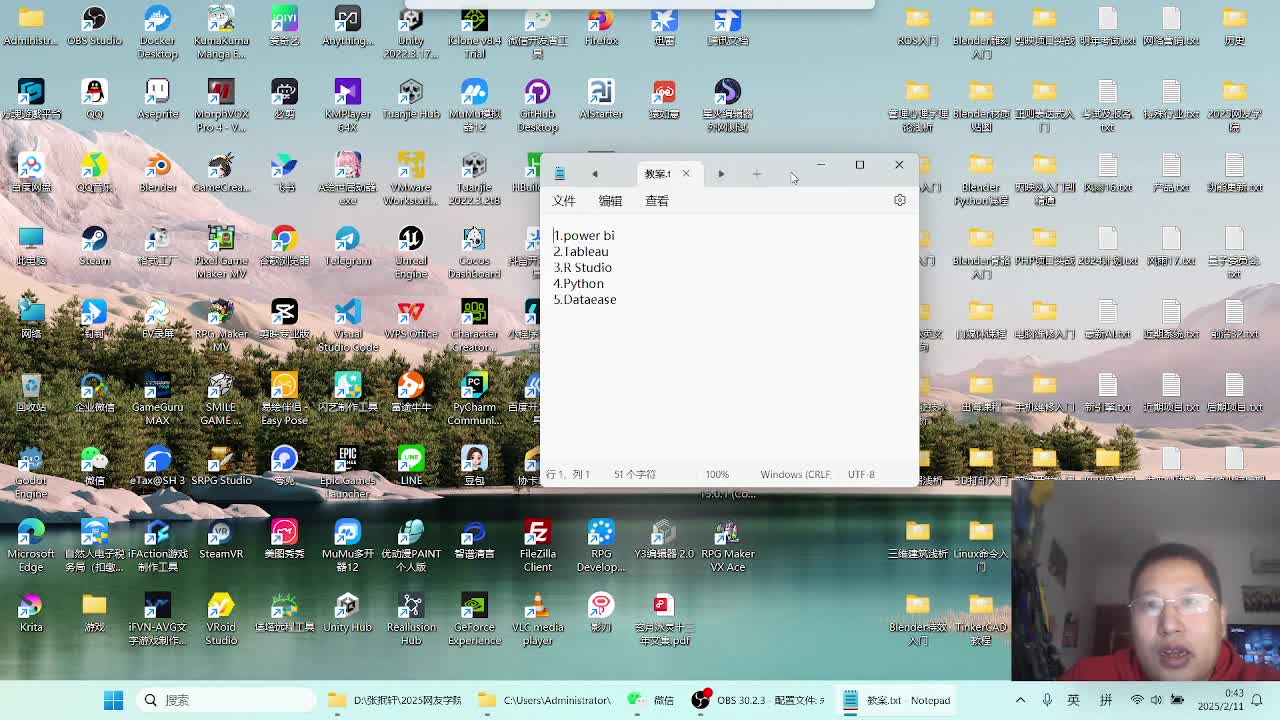Open the Linux命令入门 desktop folder
The width and height of the screenshot is (1280, 720).
[981, 543]
